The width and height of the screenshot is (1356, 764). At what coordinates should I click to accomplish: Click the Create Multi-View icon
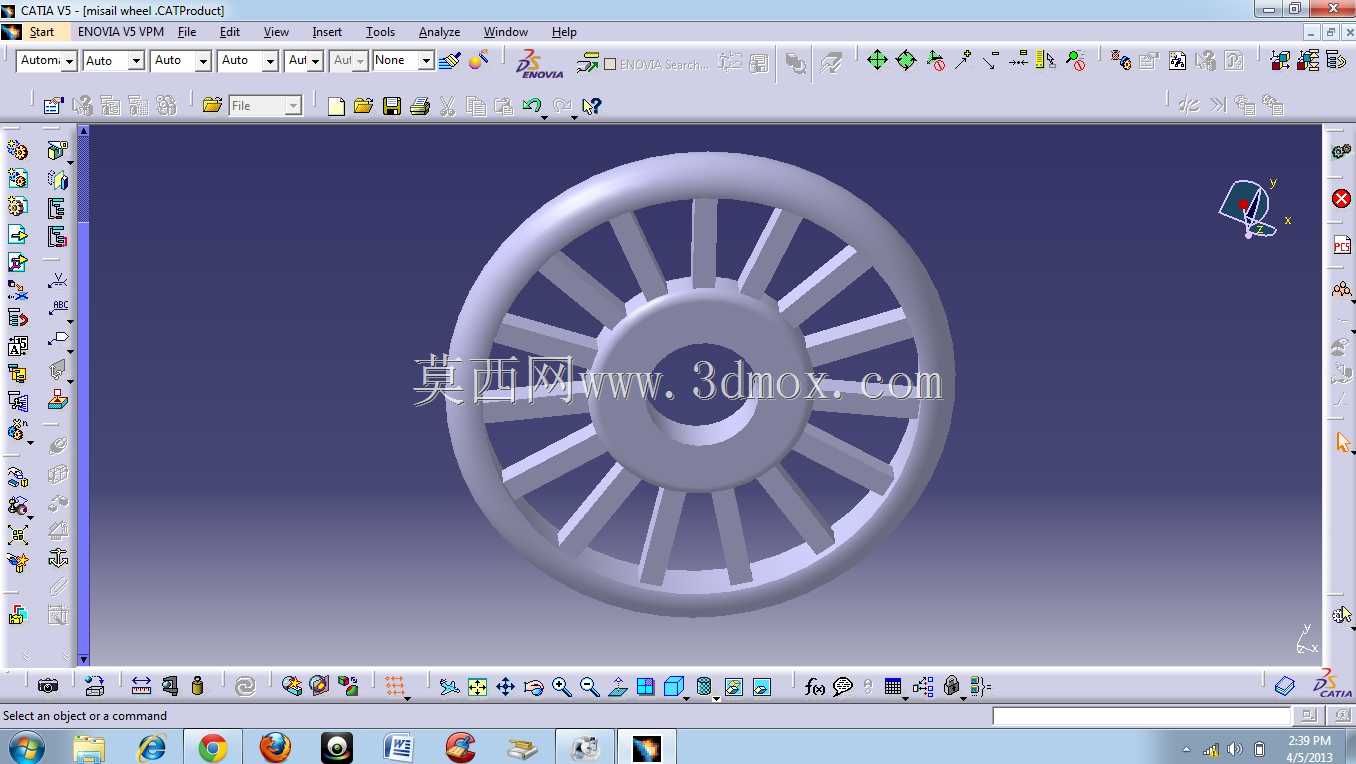(645, 686)
